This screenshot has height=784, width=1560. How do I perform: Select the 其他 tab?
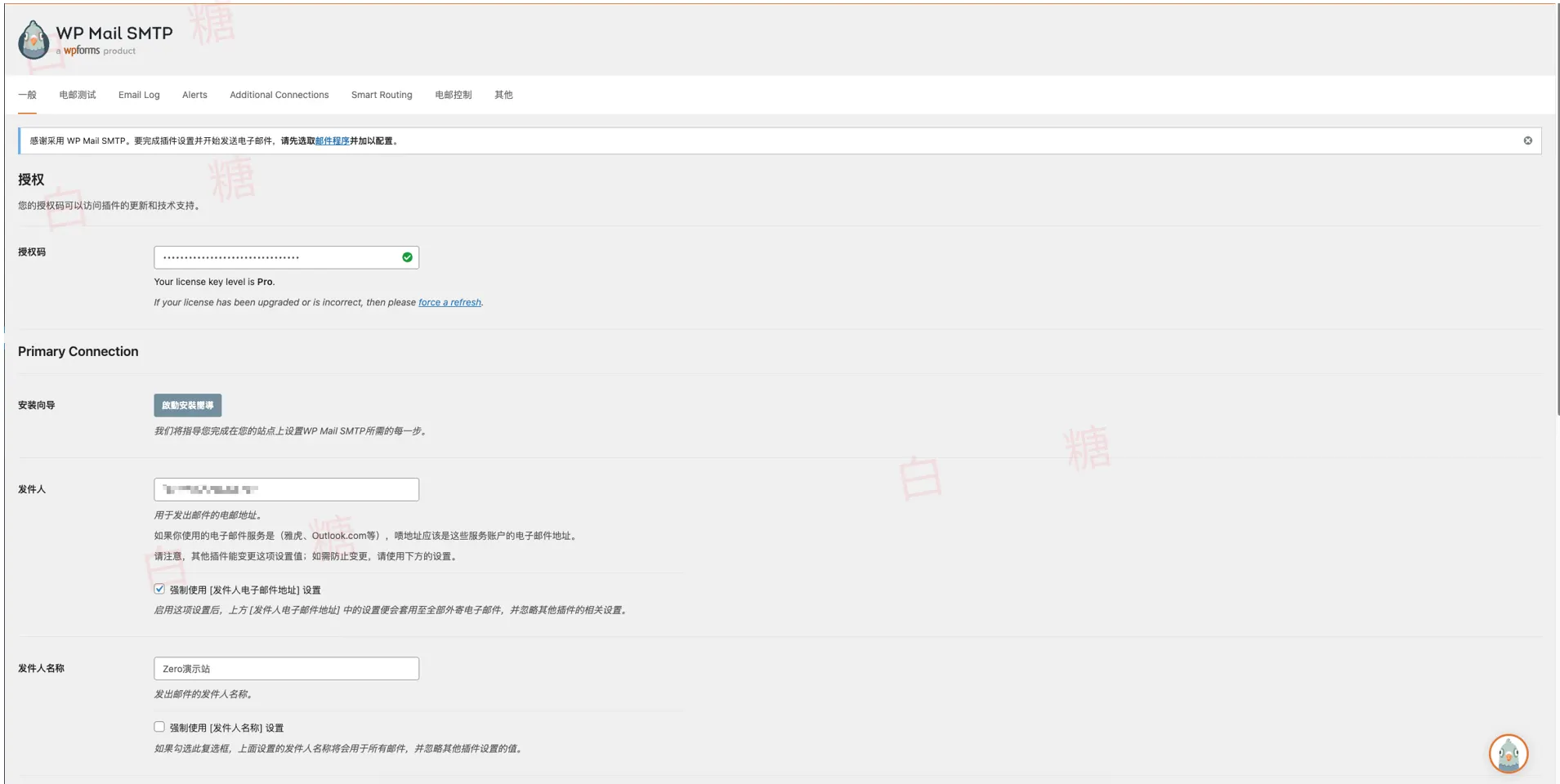pyautogui.click(x=503, y=95)
